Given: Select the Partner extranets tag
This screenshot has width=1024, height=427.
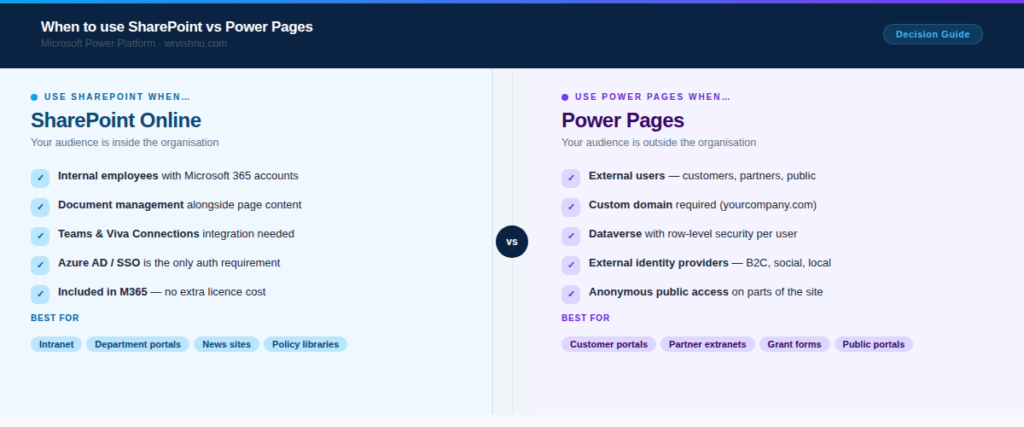Looking at the screenshot, I should [x=707, y=344].
